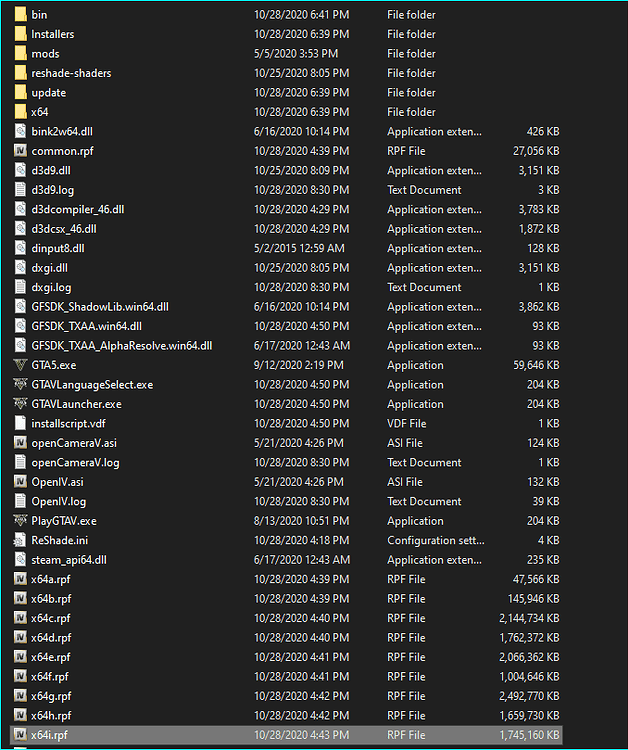Select the GTAVLauncher.exe icon

click(x=20, y=404)
